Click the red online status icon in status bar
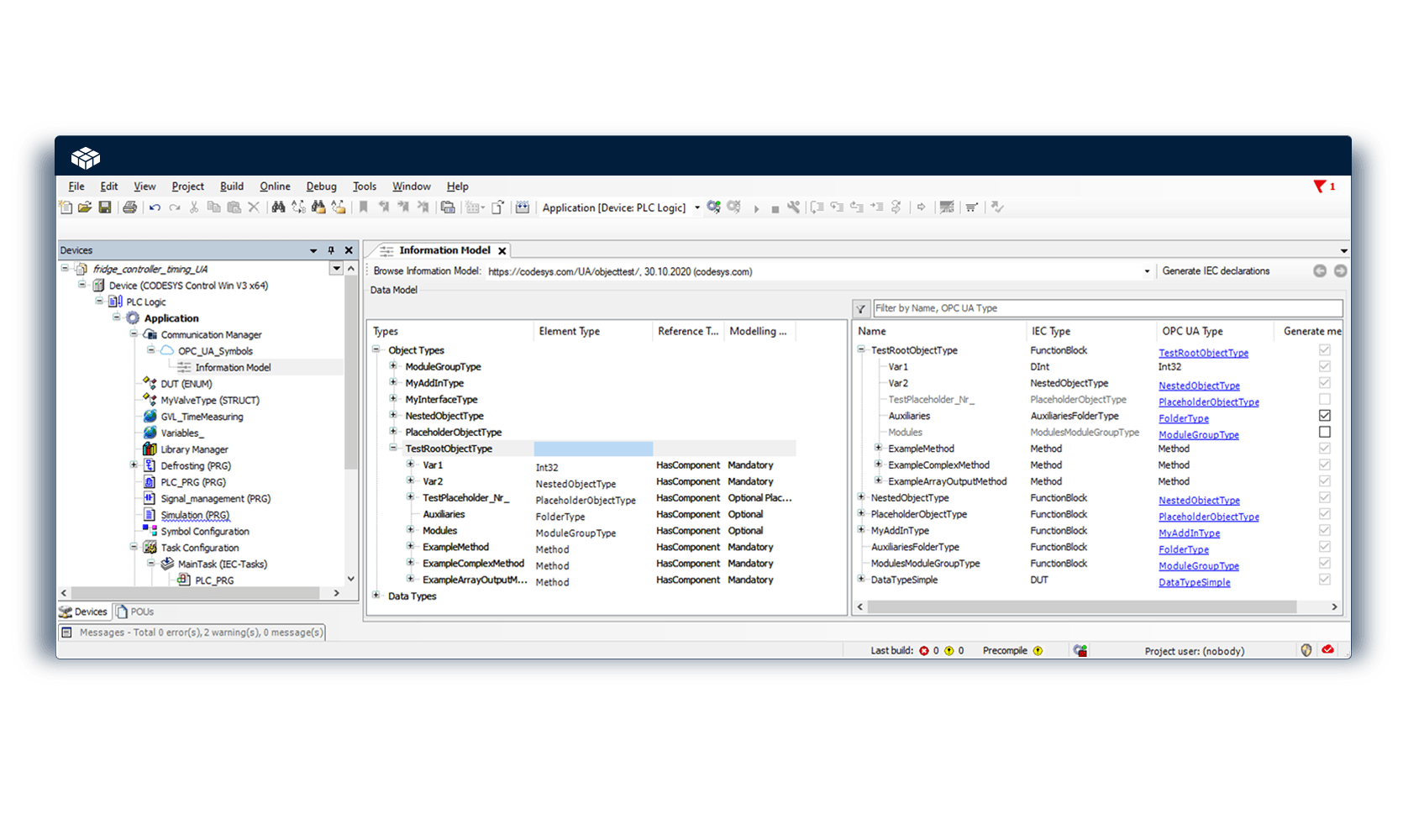 point(1327,650)
